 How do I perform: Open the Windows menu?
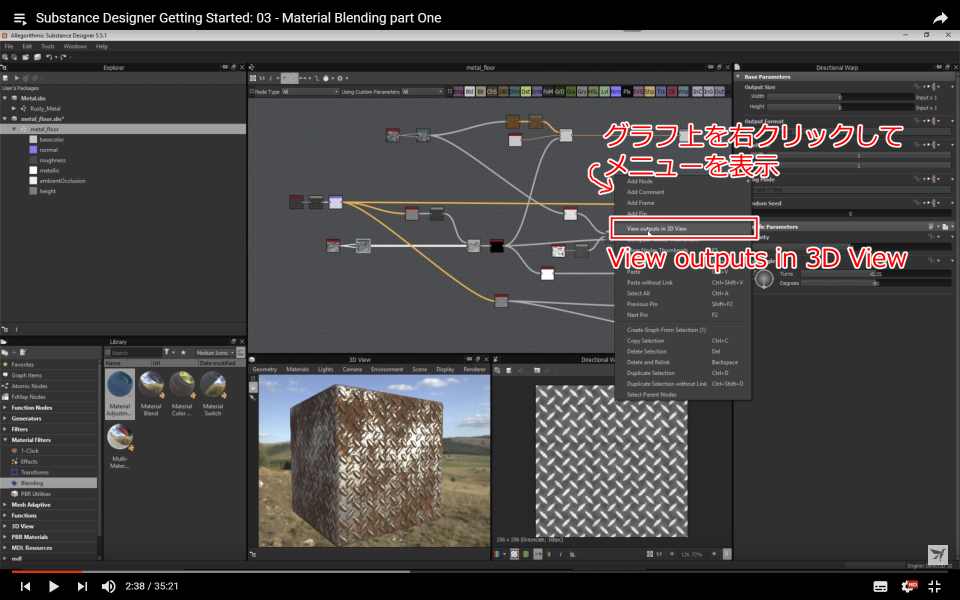click(x=75, y=47)
